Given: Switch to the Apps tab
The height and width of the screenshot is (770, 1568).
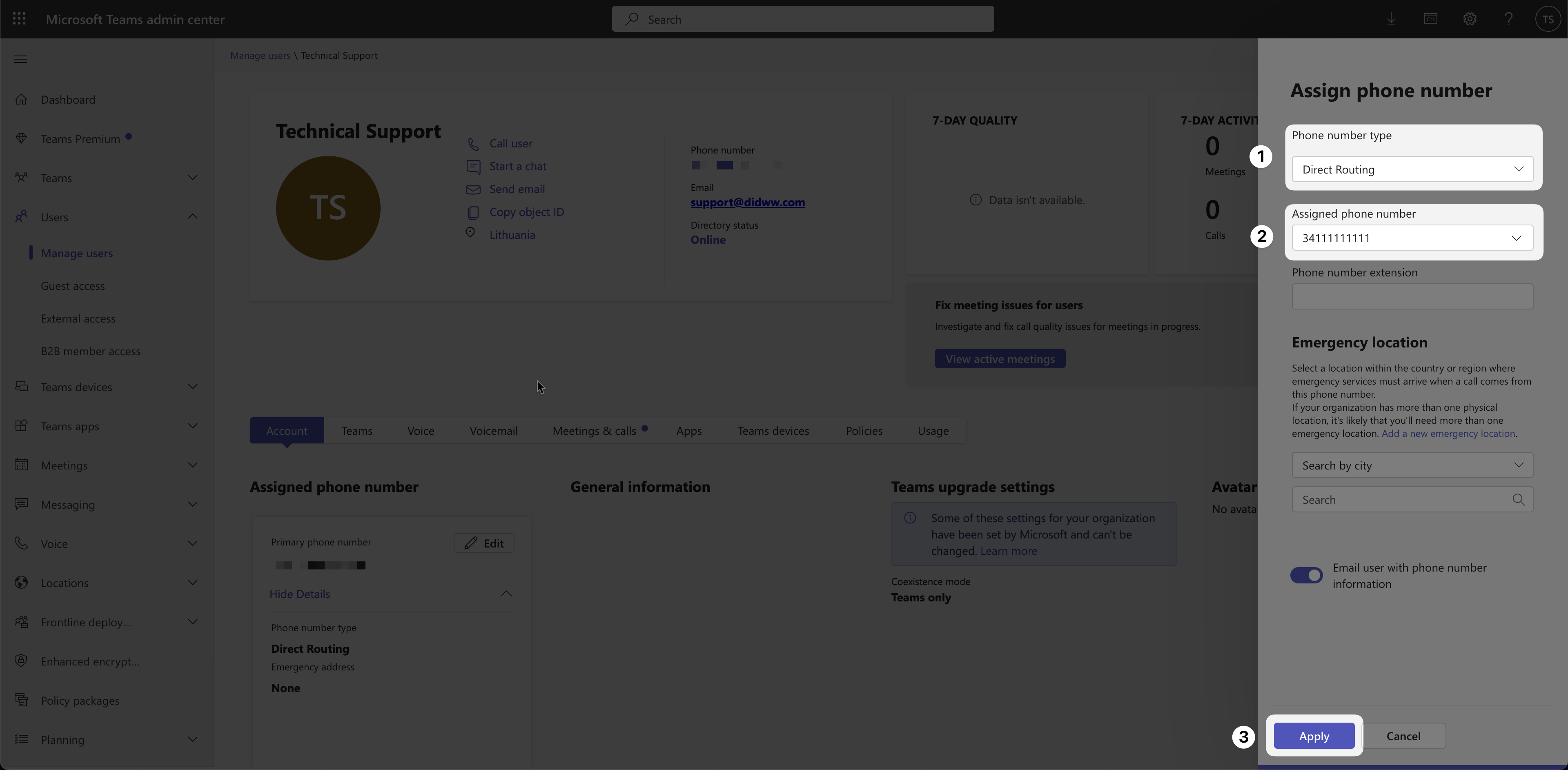Looking at the screenshot, I should point(689,430).
